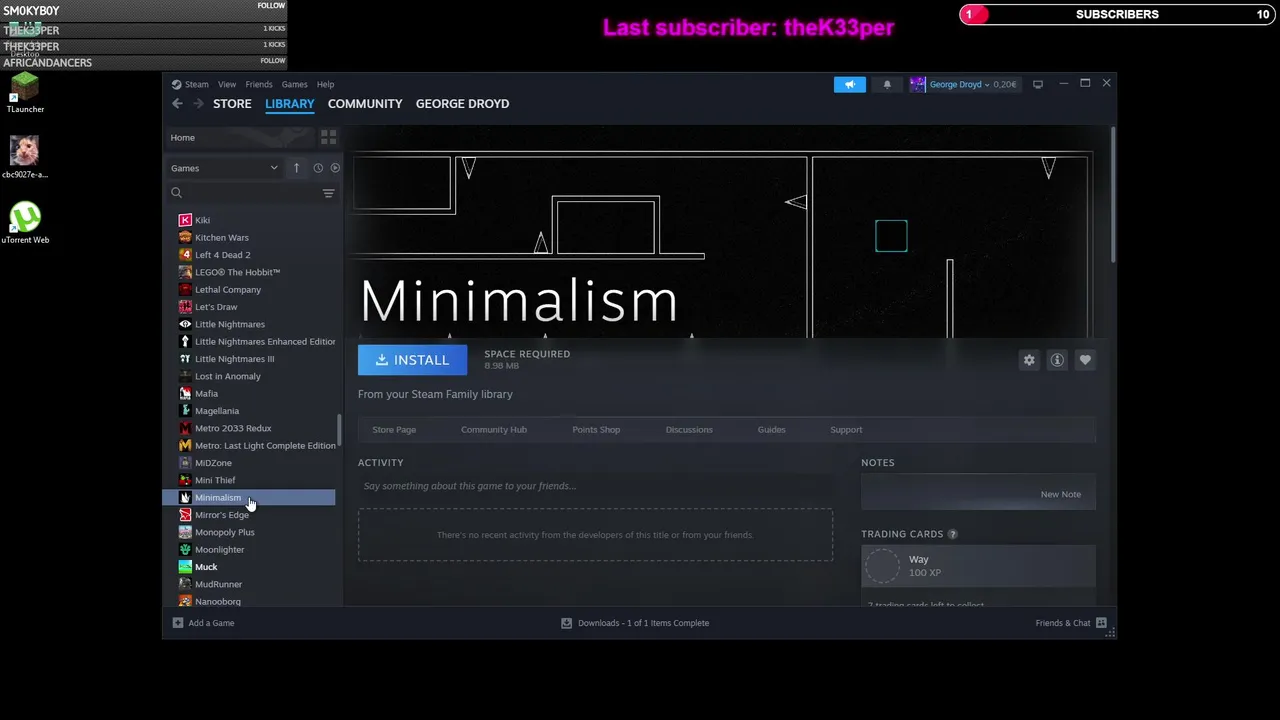Add Minimalism to favorites heart icon
1280x720 pixels.
[x=1085, y=360]
